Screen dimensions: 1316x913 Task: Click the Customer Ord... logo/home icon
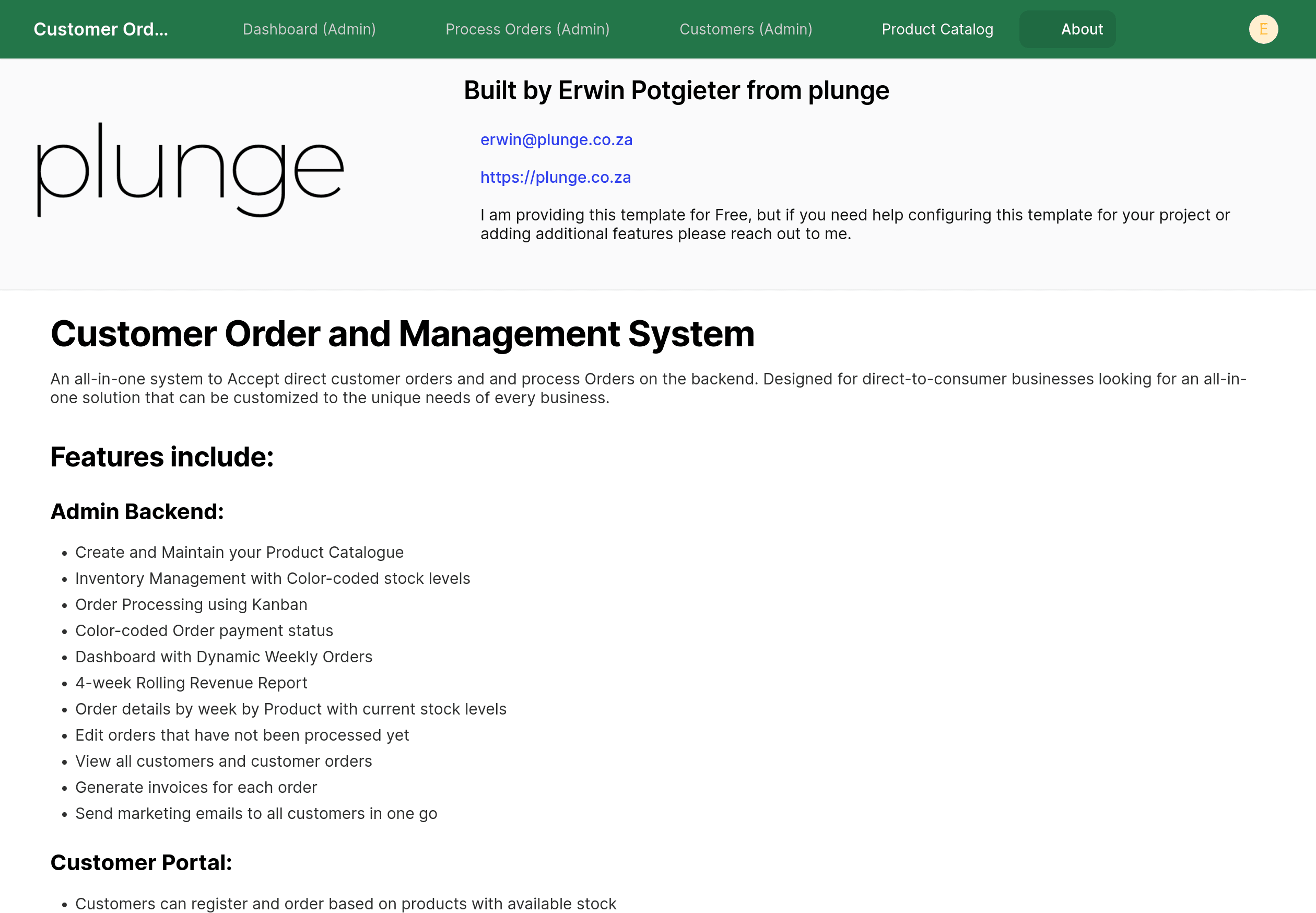(x=102, y=28)
